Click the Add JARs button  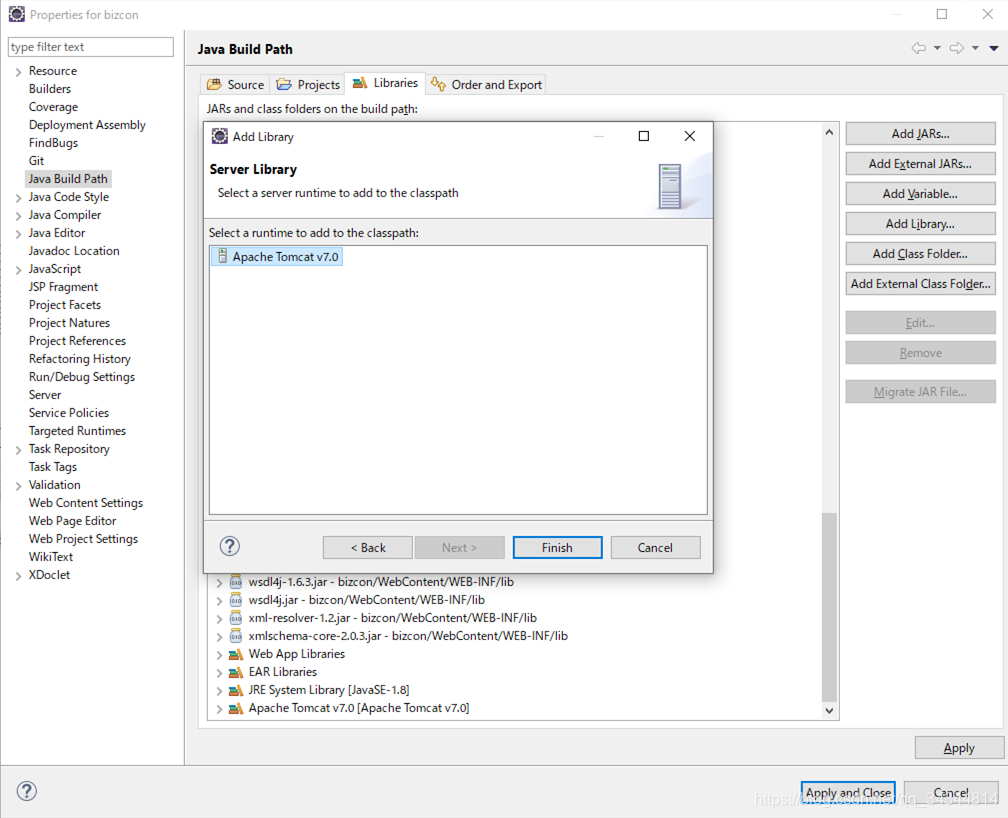tap(921, 134)
